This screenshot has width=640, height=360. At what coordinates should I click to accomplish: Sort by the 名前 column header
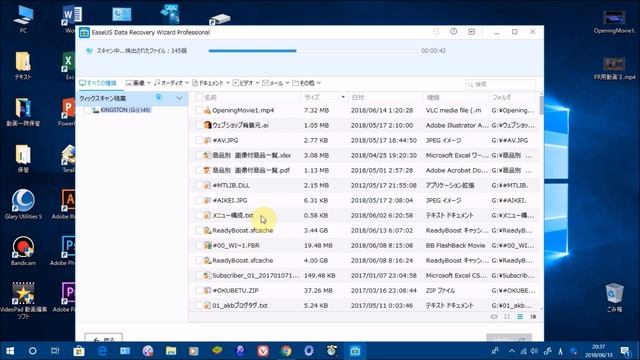pyautogui.click(x=210, y=97)
